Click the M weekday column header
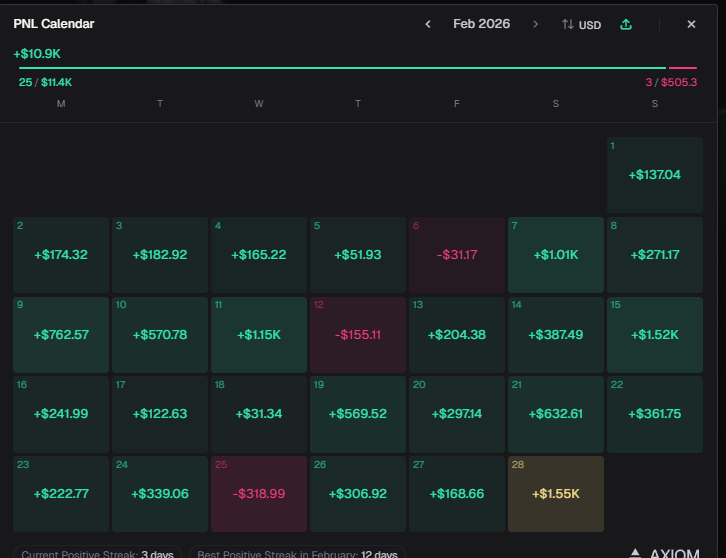726x558 pixels. pos(61,104)
